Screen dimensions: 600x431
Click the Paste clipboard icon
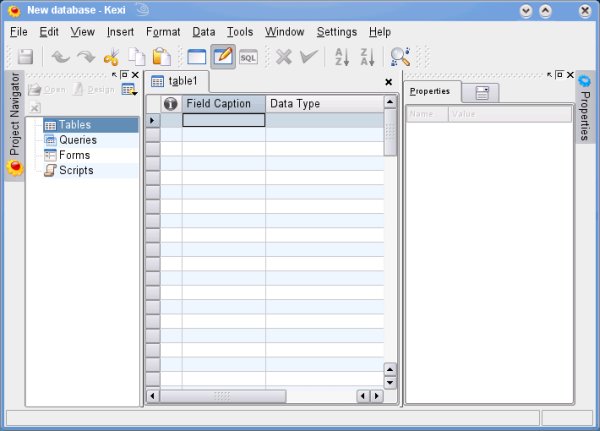[161, 57]
